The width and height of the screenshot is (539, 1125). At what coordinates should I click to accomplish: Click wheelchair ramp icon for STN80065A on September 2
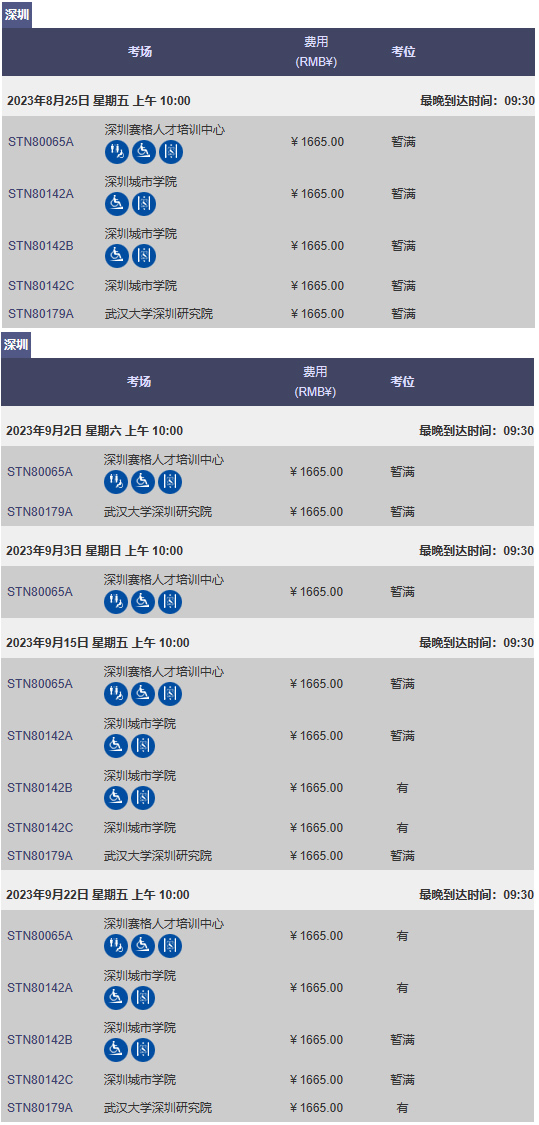pyautogui.click(x=143, y=482)
